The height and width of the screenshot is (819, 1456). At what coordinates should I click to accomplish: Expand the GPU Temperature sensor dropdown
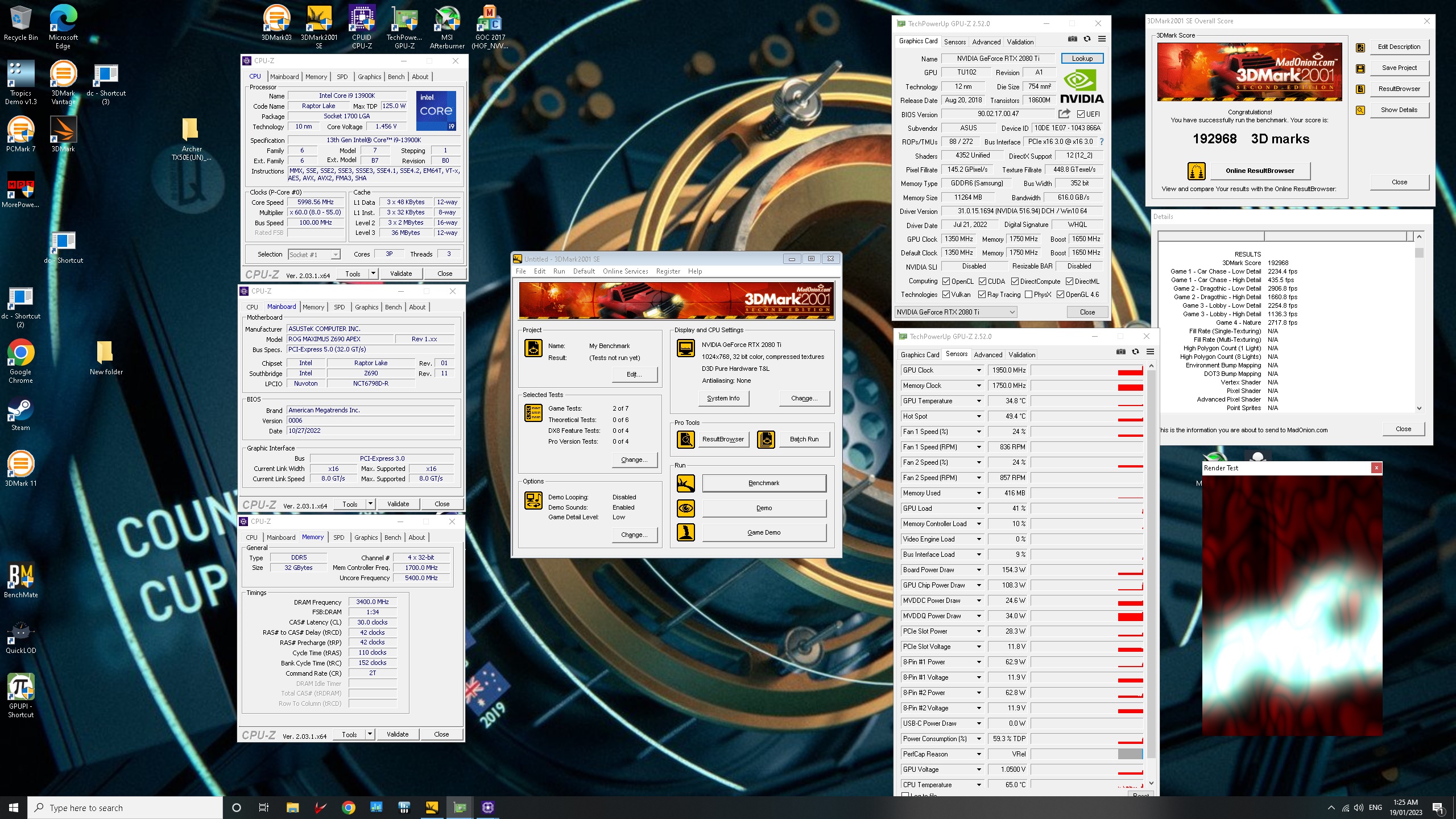[979, 401]
